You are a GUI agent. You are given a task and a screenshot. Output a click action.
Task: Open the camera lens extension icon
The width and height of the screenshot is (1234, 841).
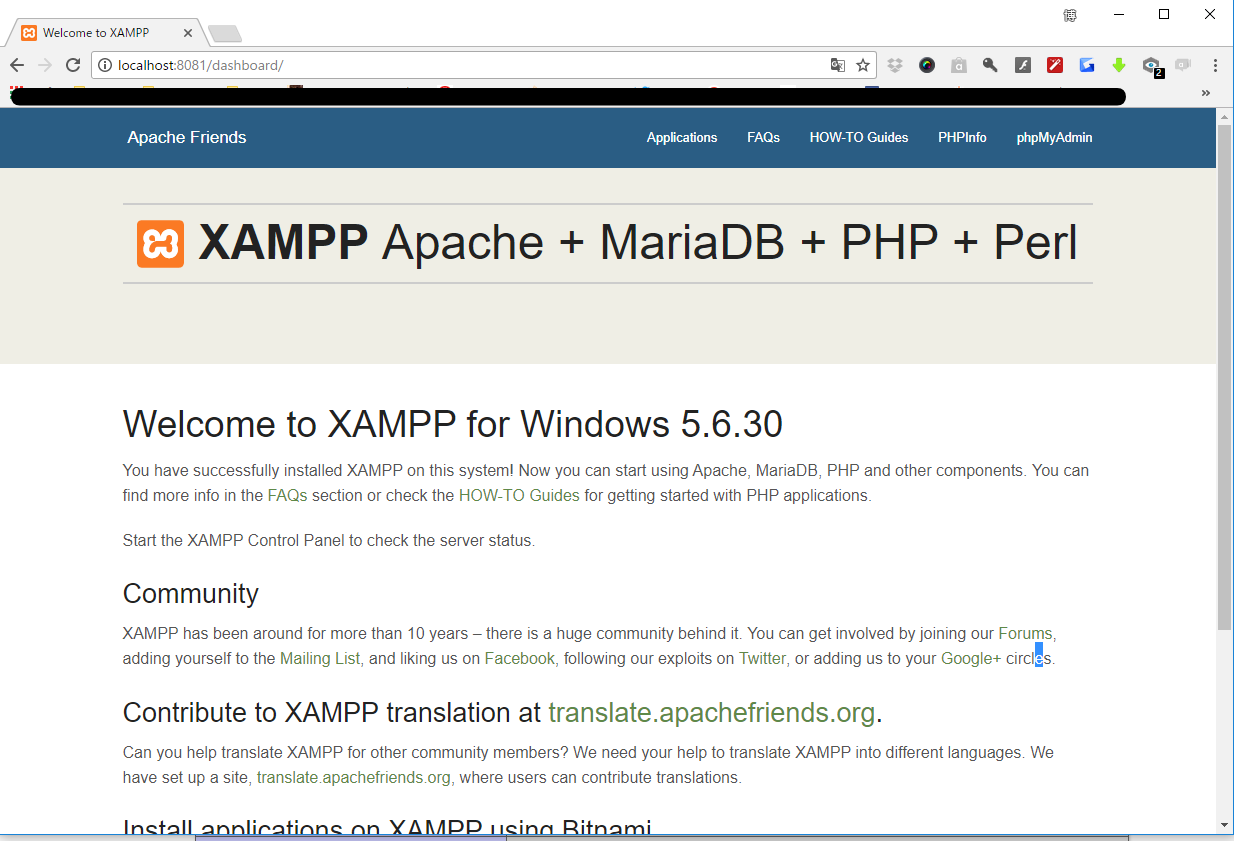tap(927, 65)
